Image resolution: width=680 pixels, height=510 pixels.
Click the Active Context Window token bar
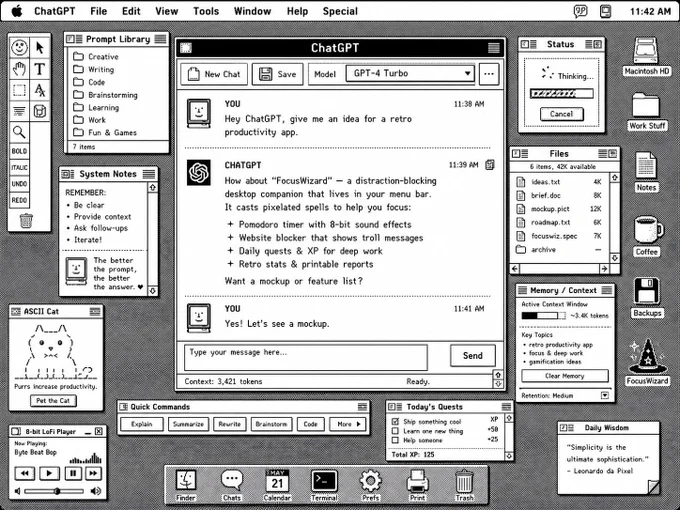(544, 315)
